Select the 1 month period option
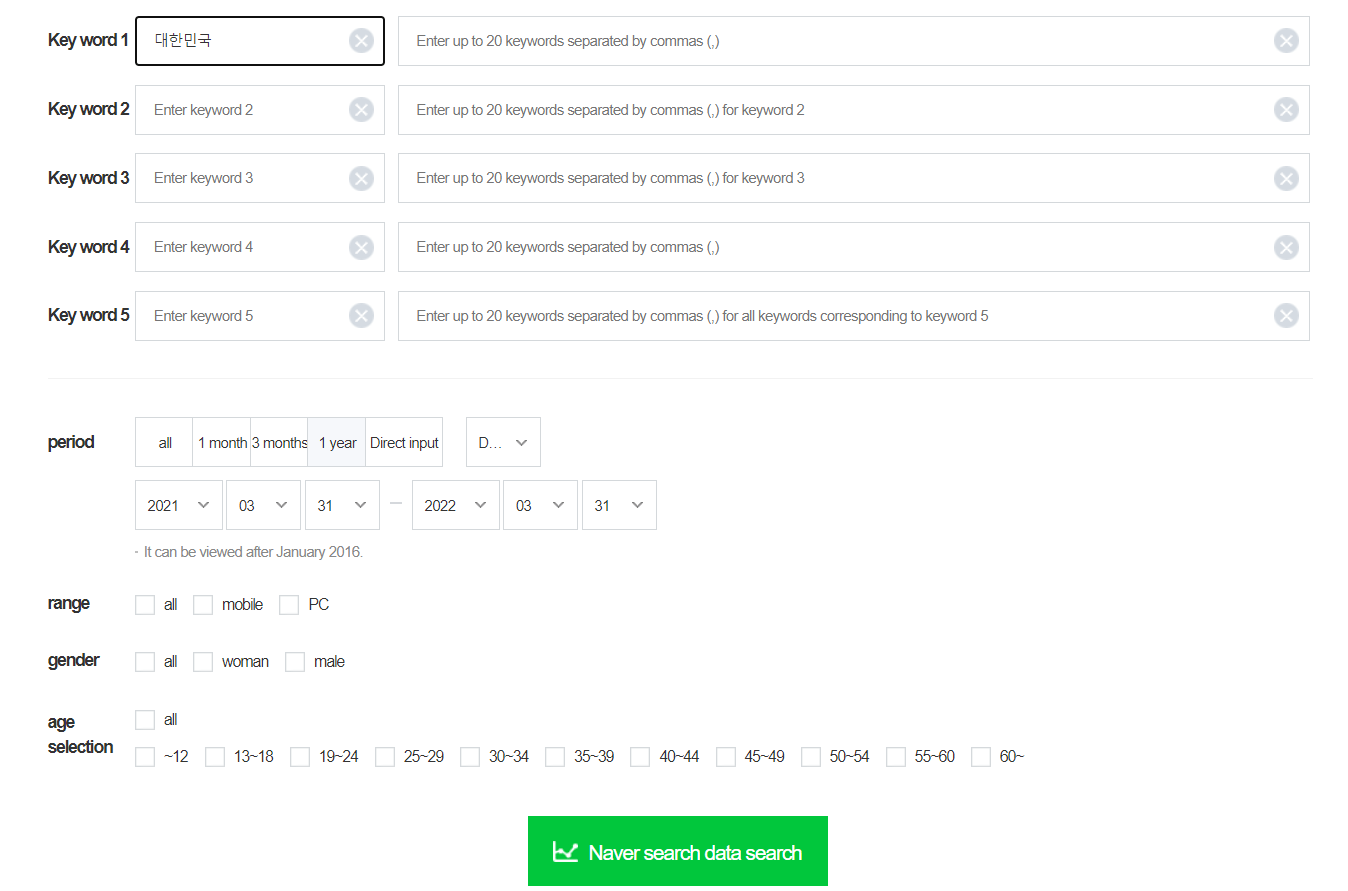1348x891 pixels. click(x=222, y=443)
